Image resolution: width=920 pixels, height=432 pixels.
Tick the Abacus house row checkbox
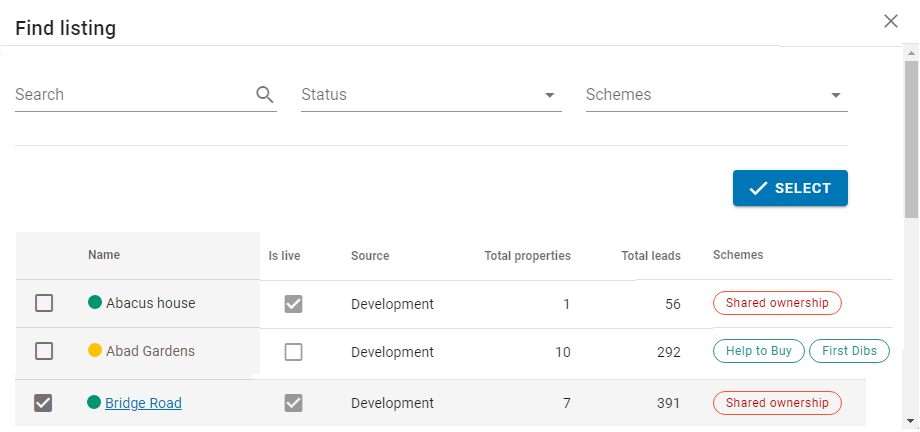(x=44, y=303)
